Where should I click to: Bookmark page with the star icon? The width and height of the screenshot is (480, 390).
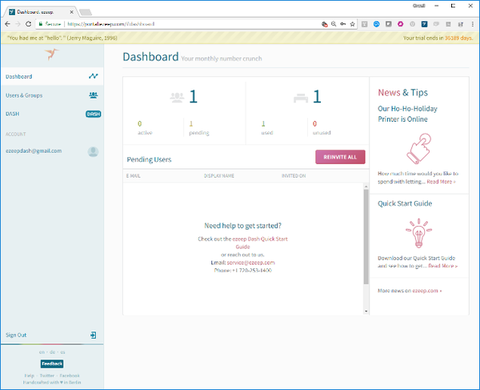coord(352,24)
